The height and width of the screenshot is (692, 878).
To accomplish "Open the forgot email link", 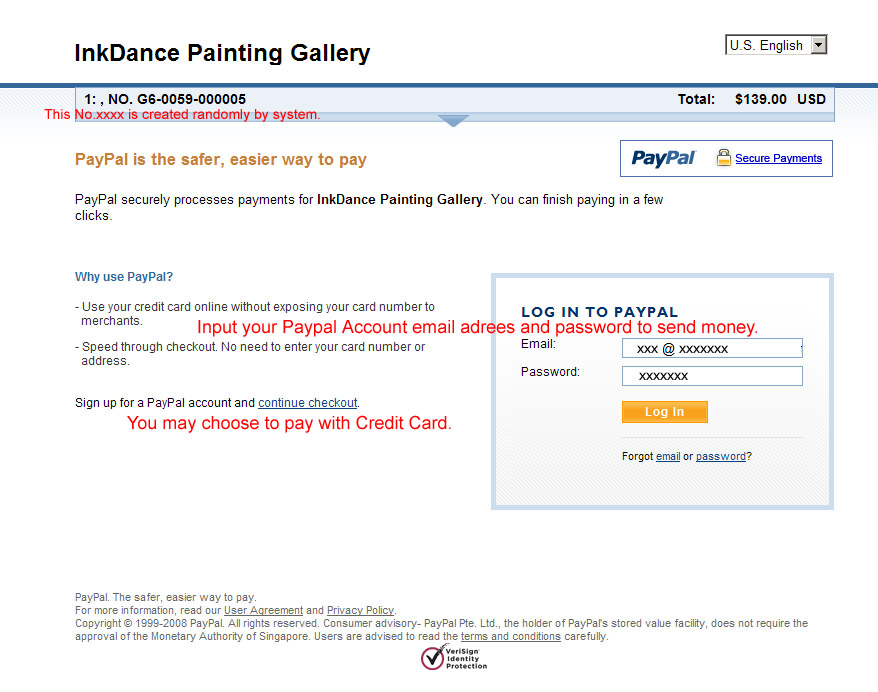I will [668, 457].
